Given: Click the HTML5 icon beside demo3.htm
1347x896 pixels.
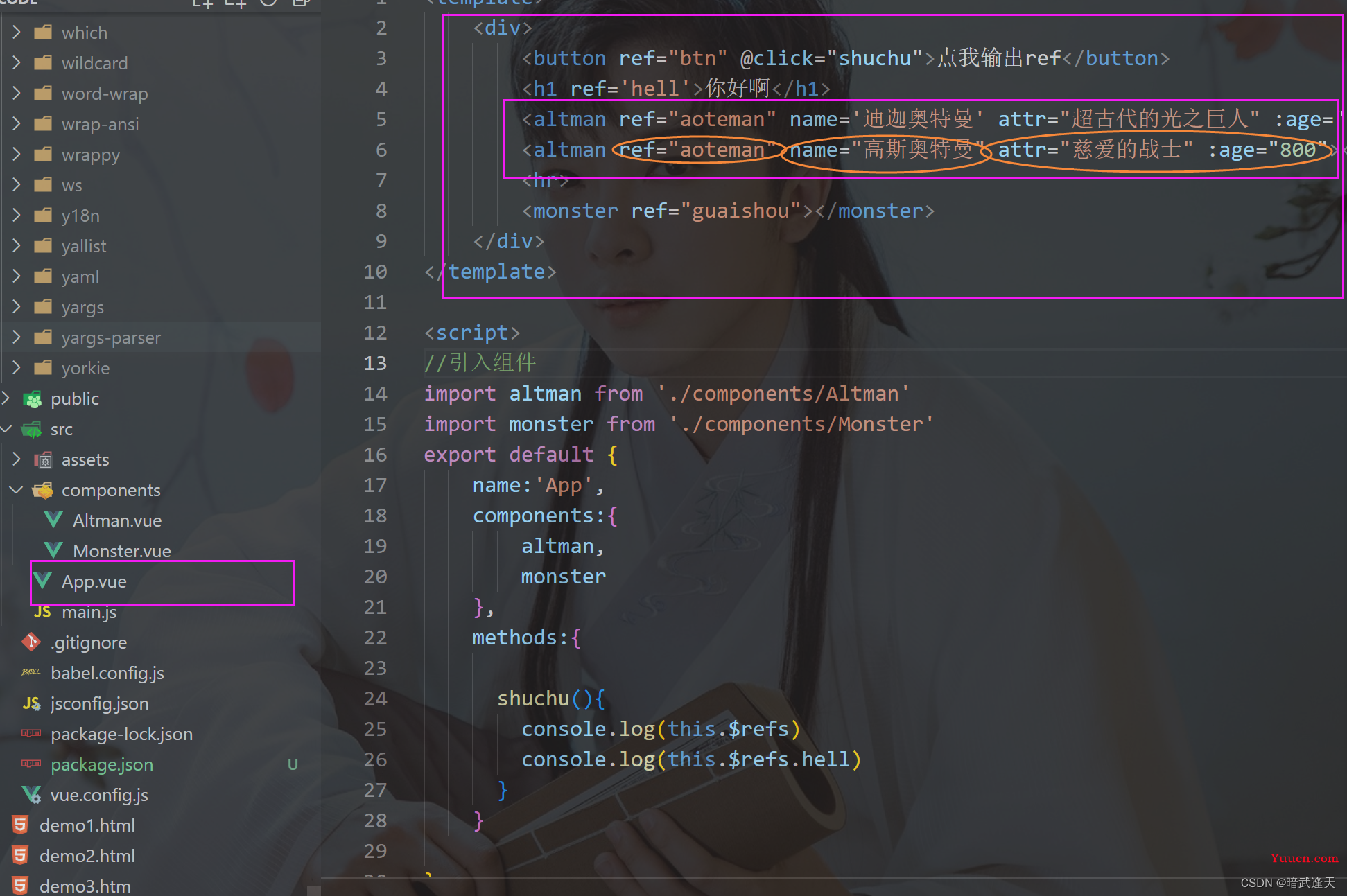Looking at the screenshot, I should pyautogui.click(x=20, y=886).
